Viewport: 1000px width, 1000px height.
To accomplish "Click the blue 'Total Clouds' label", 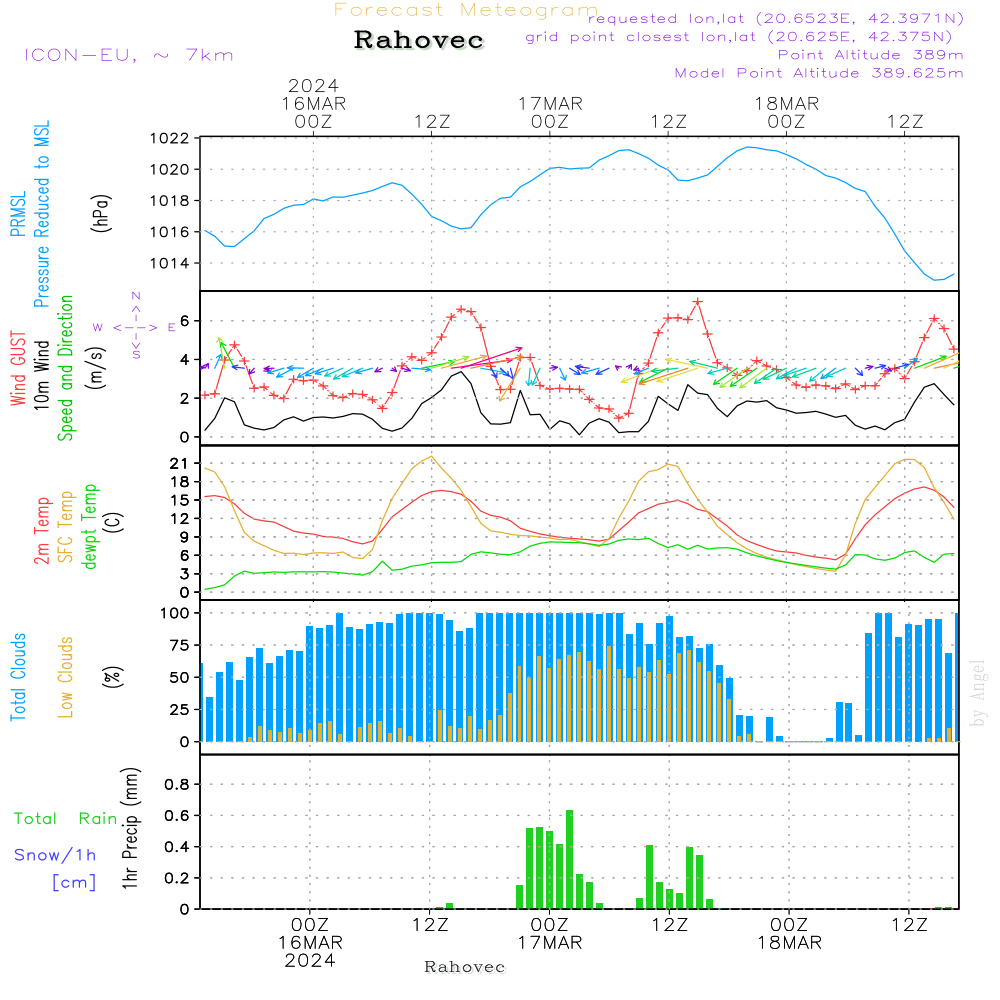I will click(x=18, y=677).
